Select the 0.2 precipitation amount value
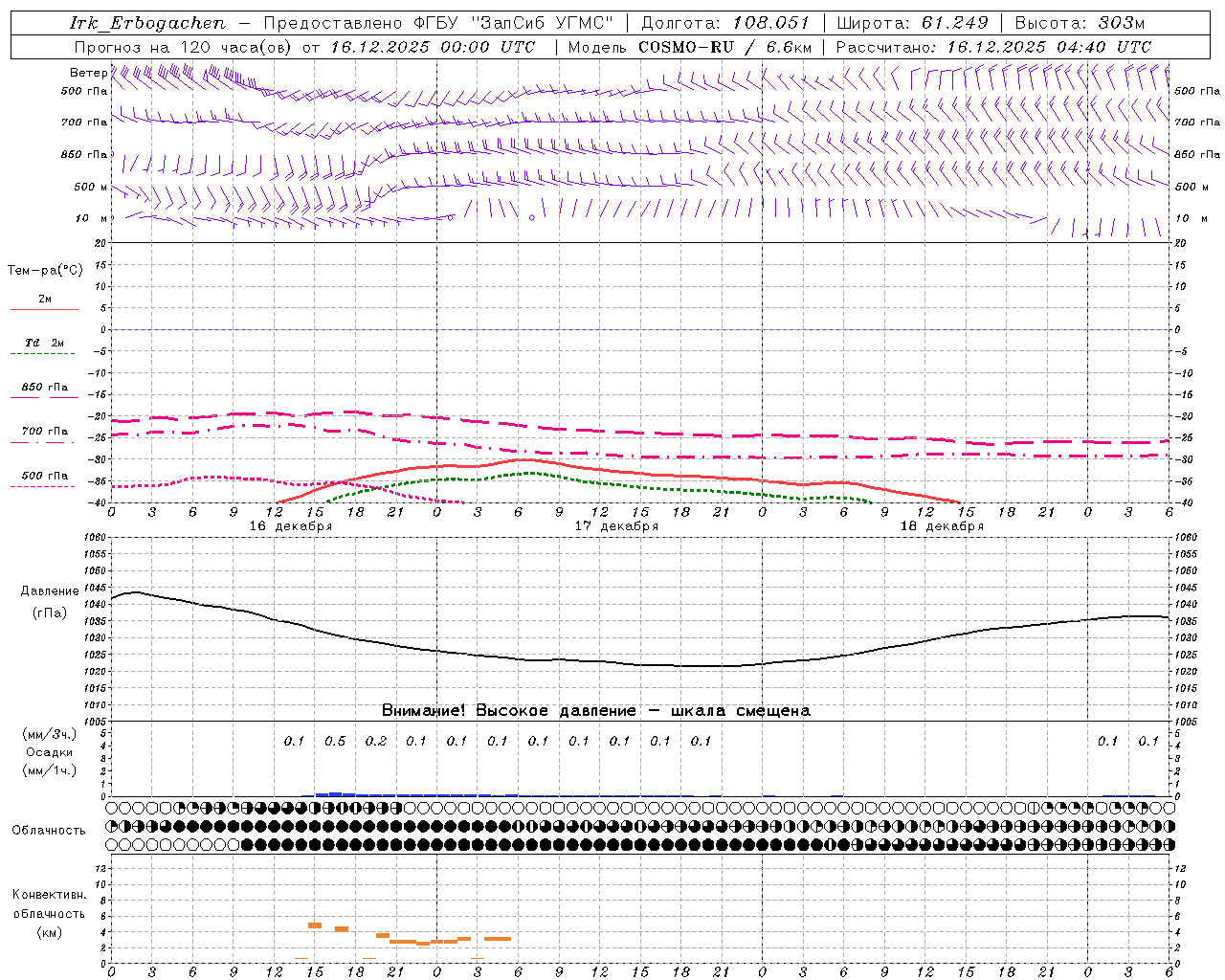The width and height of the screenshot is (1225, 980). point(376,742)
